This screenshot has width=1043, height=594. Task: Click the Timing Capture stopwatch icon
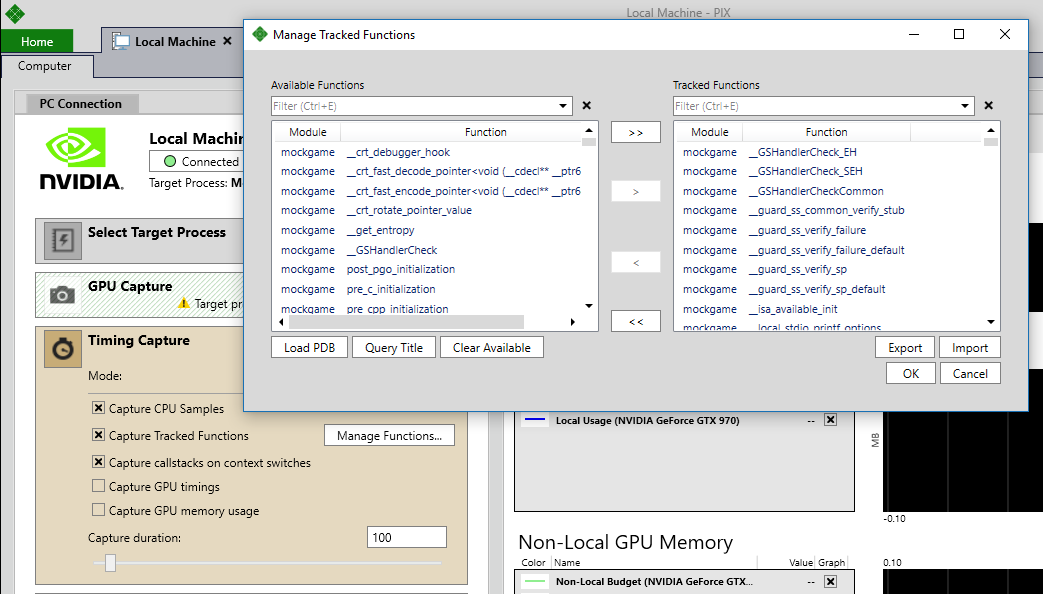click(x=63, y=349)
